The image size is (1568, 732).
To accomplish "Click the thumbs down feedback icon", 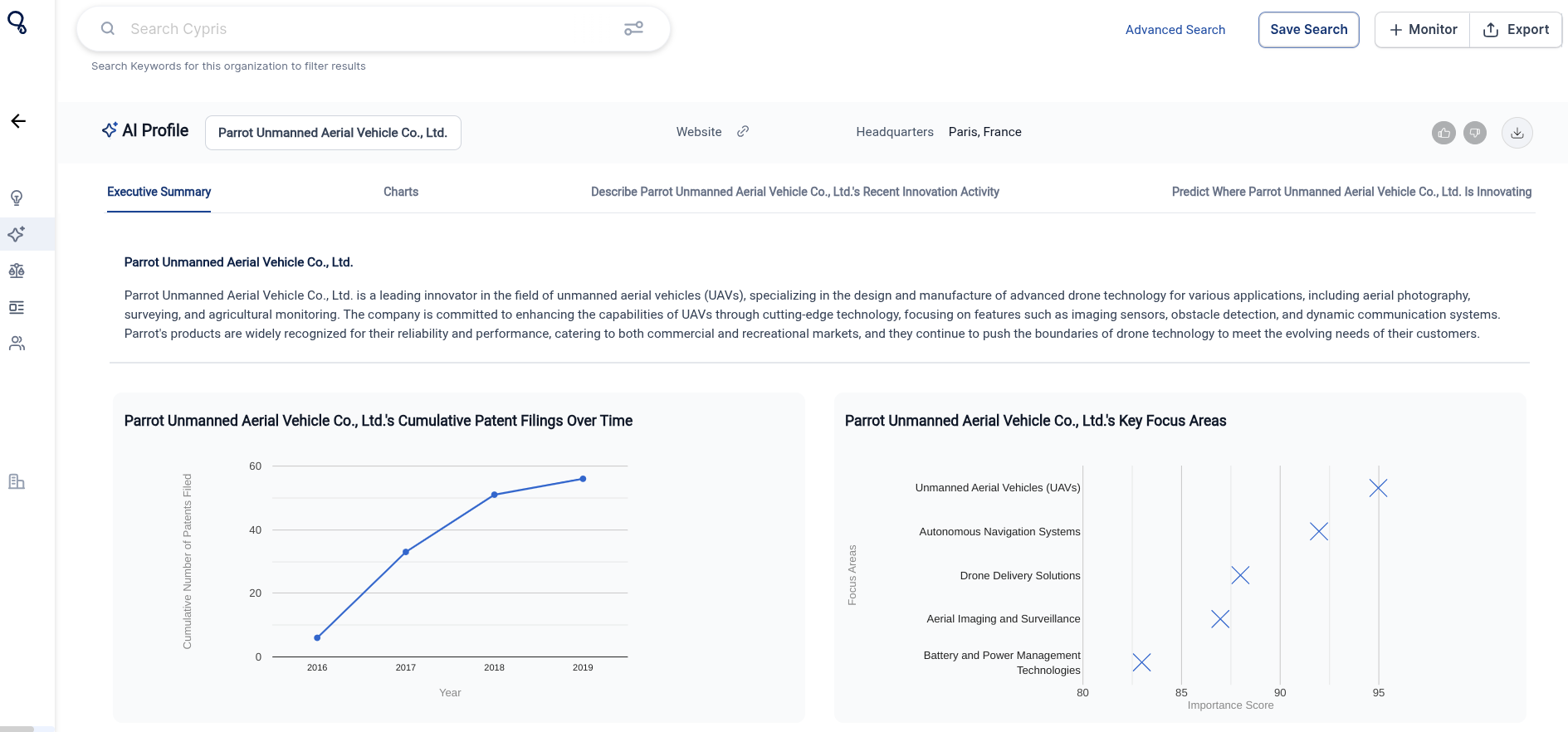I will click(x=1475, y=133).
